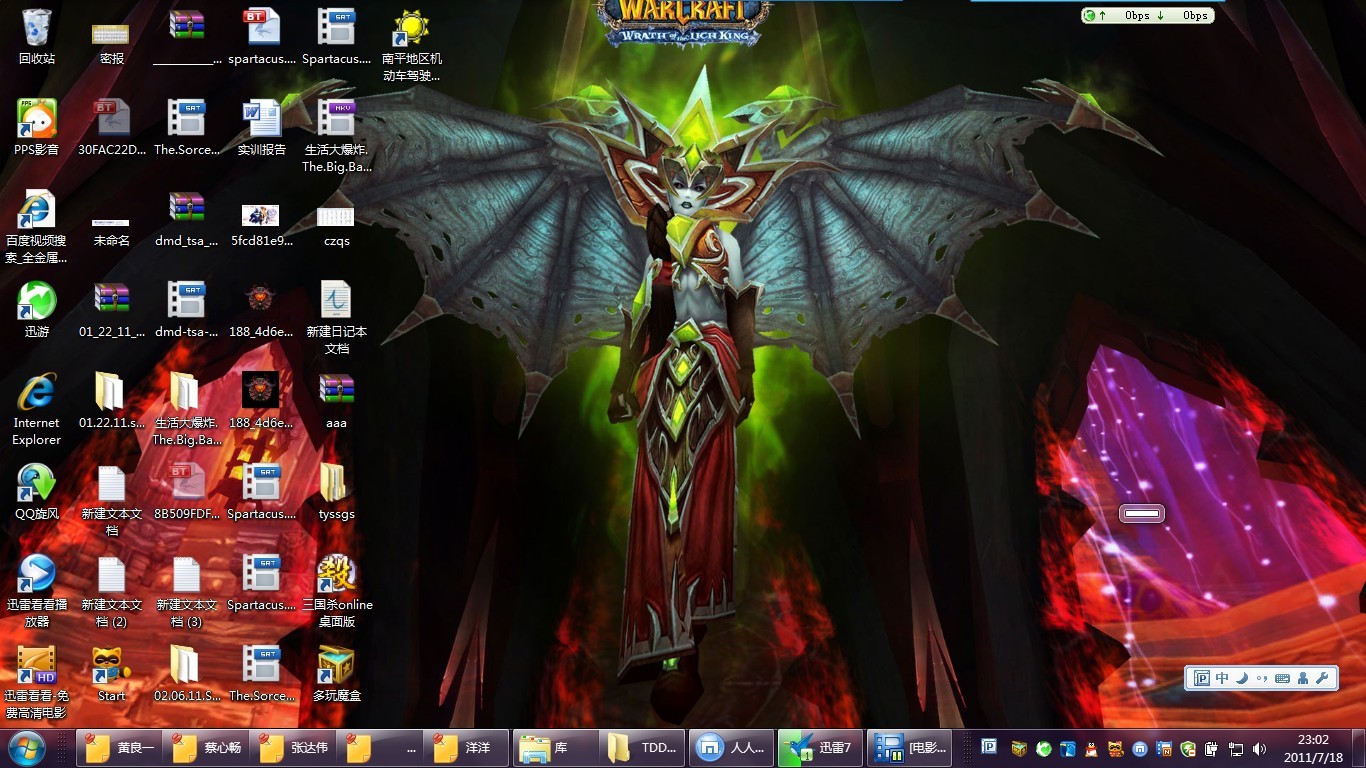Image resolution: width=1366 pixels, height=768 pixels.
Task: Select the 新建文本文档 (3) text file
Action: [x=186, y=591]
